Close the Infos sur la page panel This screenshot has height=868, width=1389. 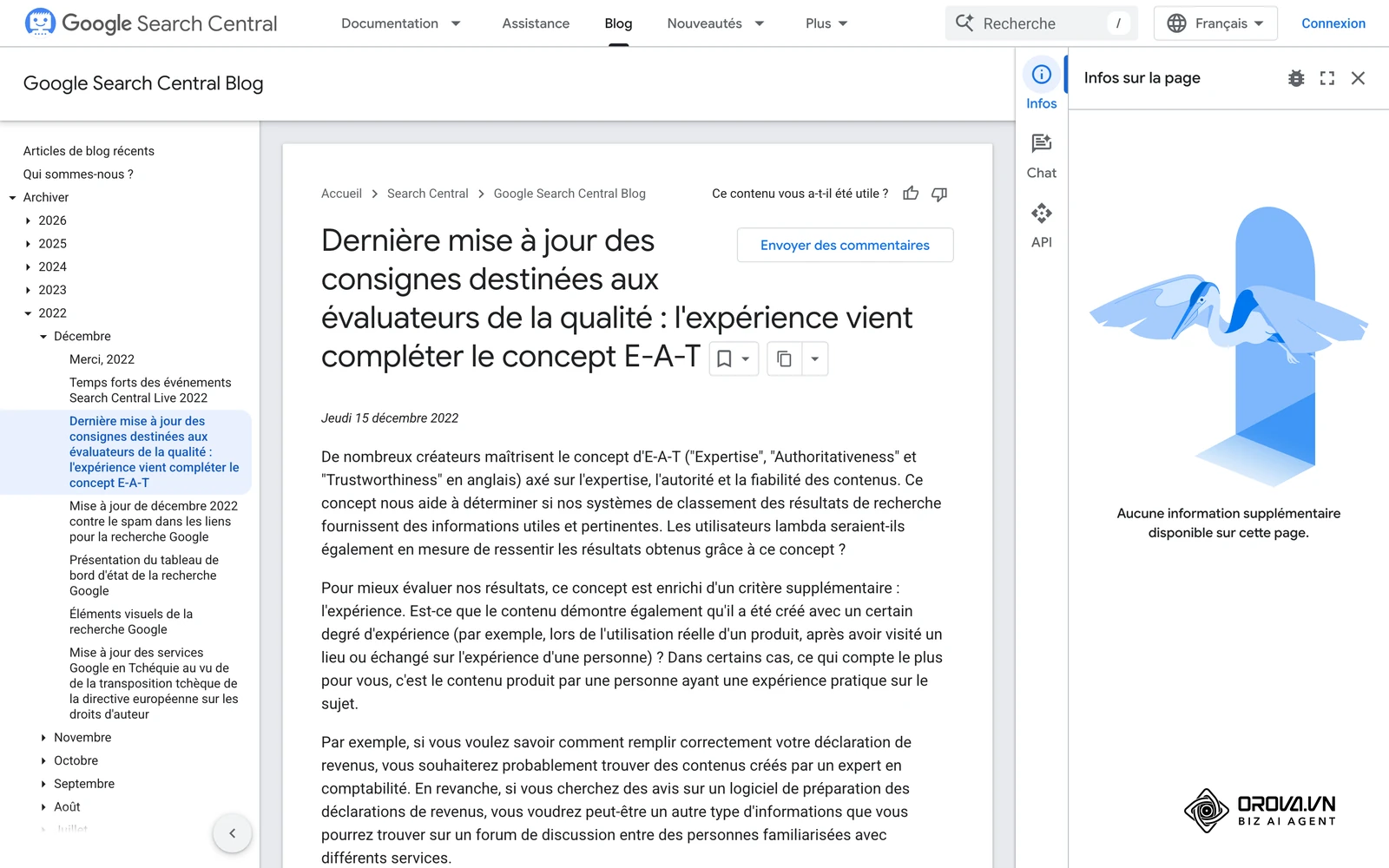coord(1359,78)
